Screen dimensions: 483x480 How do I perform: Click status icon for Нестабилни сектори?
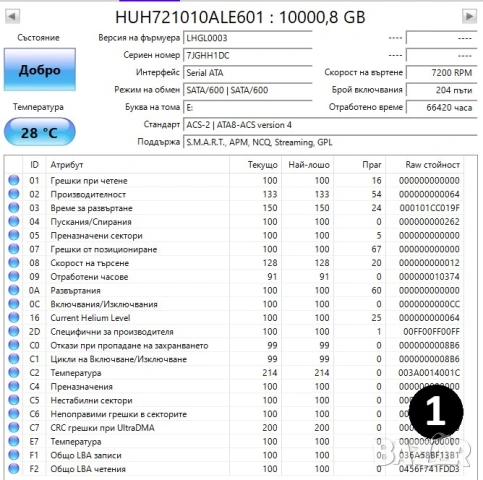[x=14, y=400]
